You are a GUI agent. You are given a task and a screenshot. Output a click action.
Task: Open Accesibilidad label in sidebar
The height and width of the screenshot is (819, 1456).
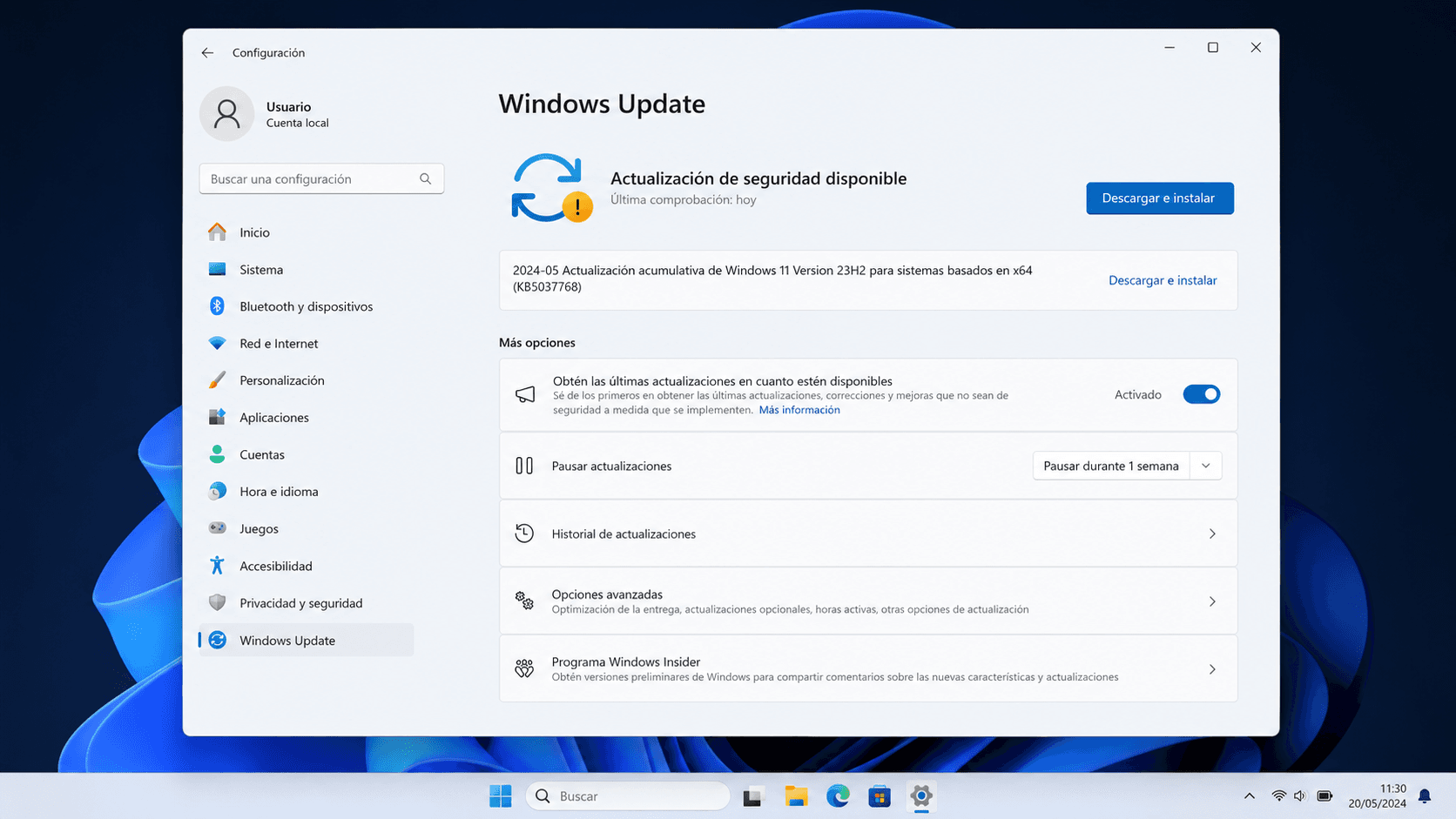pos(276,566)
